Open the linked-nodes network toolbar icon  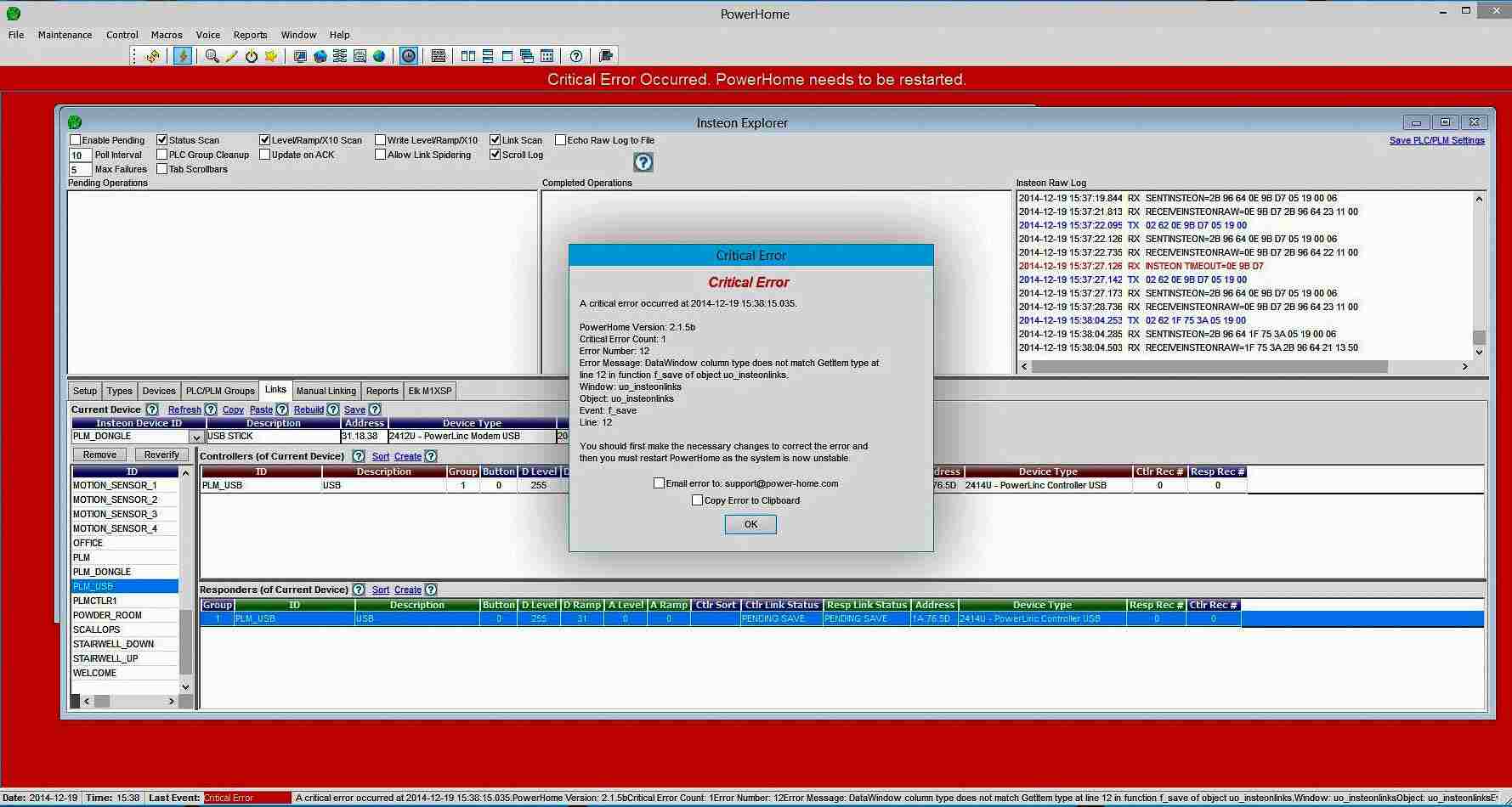(340, 56)
